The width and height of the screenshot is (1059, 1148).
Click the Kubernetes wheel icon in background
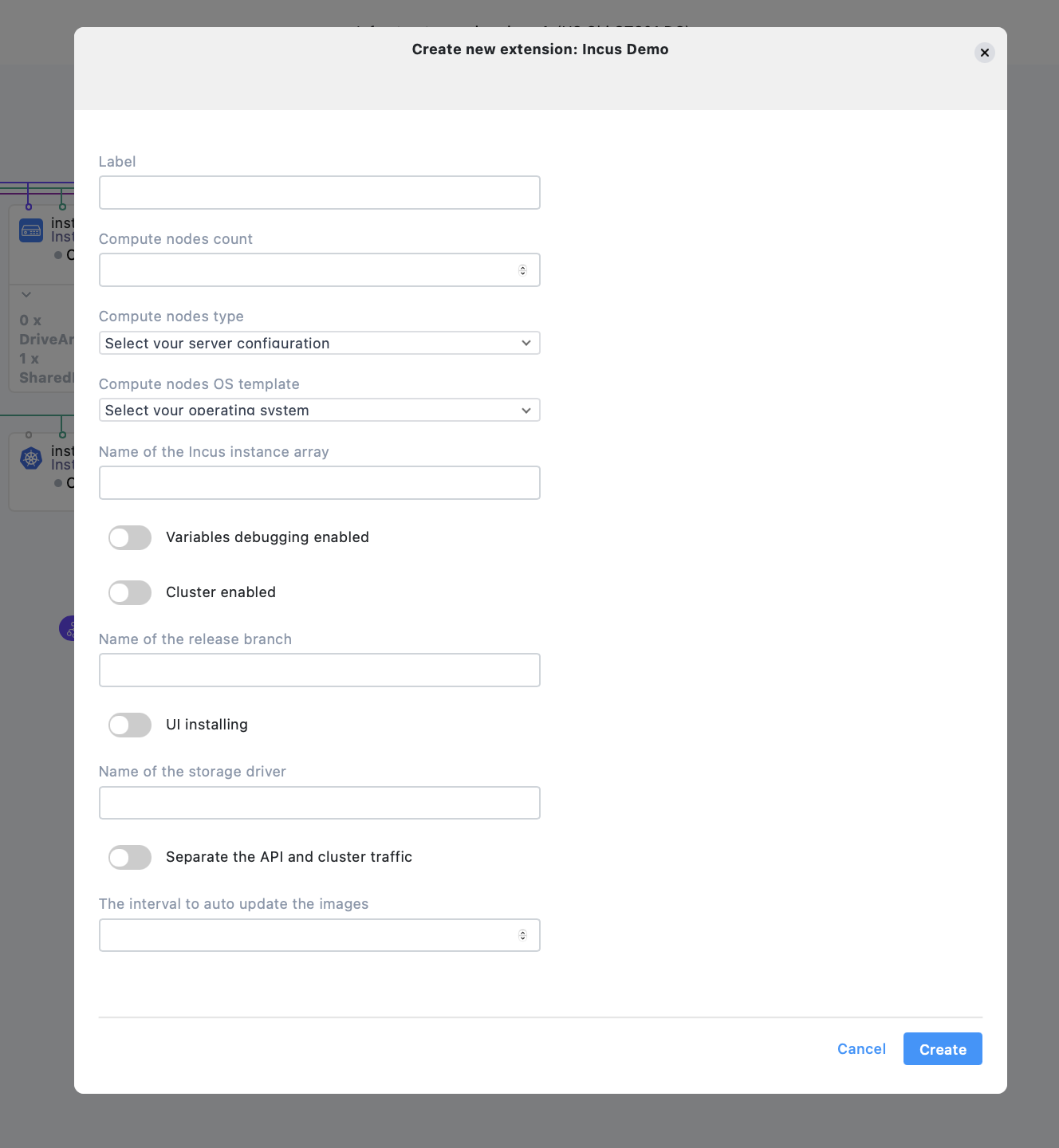[x=31, y=458]
